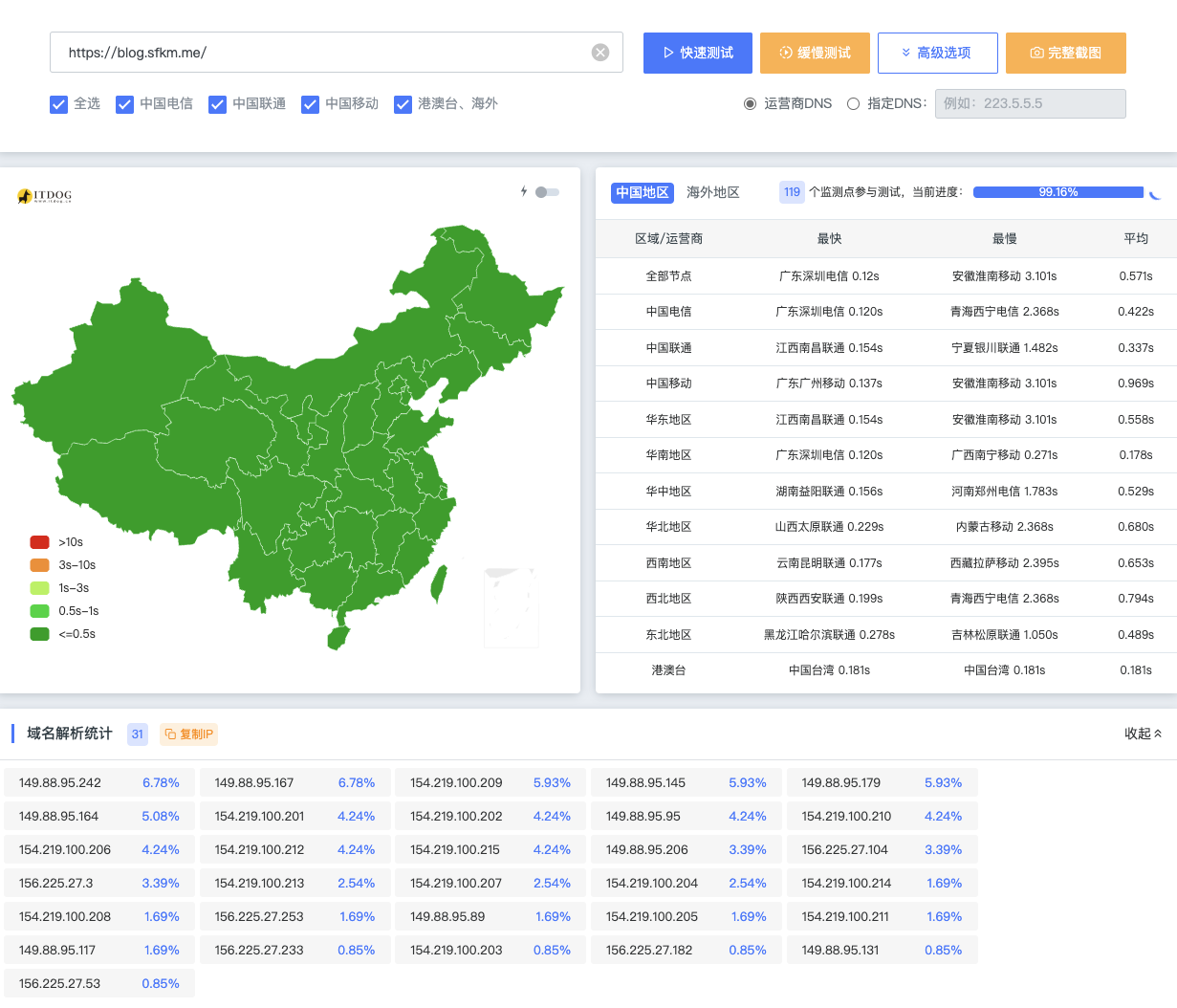Click the <=0.5s legend swatch
Viewport: 1177px width, 1008px height.
coord(39,634)
